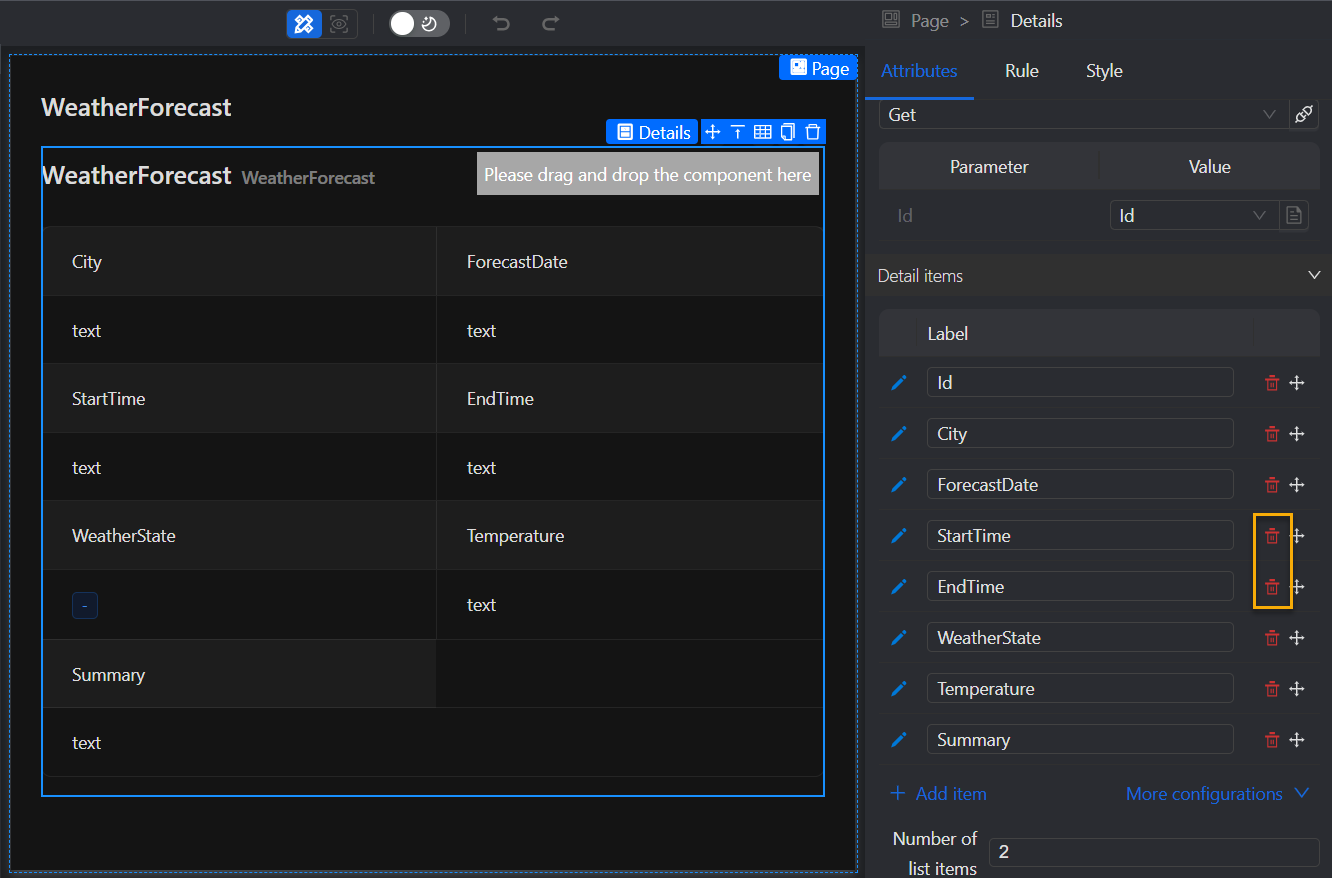
Task: Edit the EndTime item with the pencil
Action: click(x=899, y=586)
